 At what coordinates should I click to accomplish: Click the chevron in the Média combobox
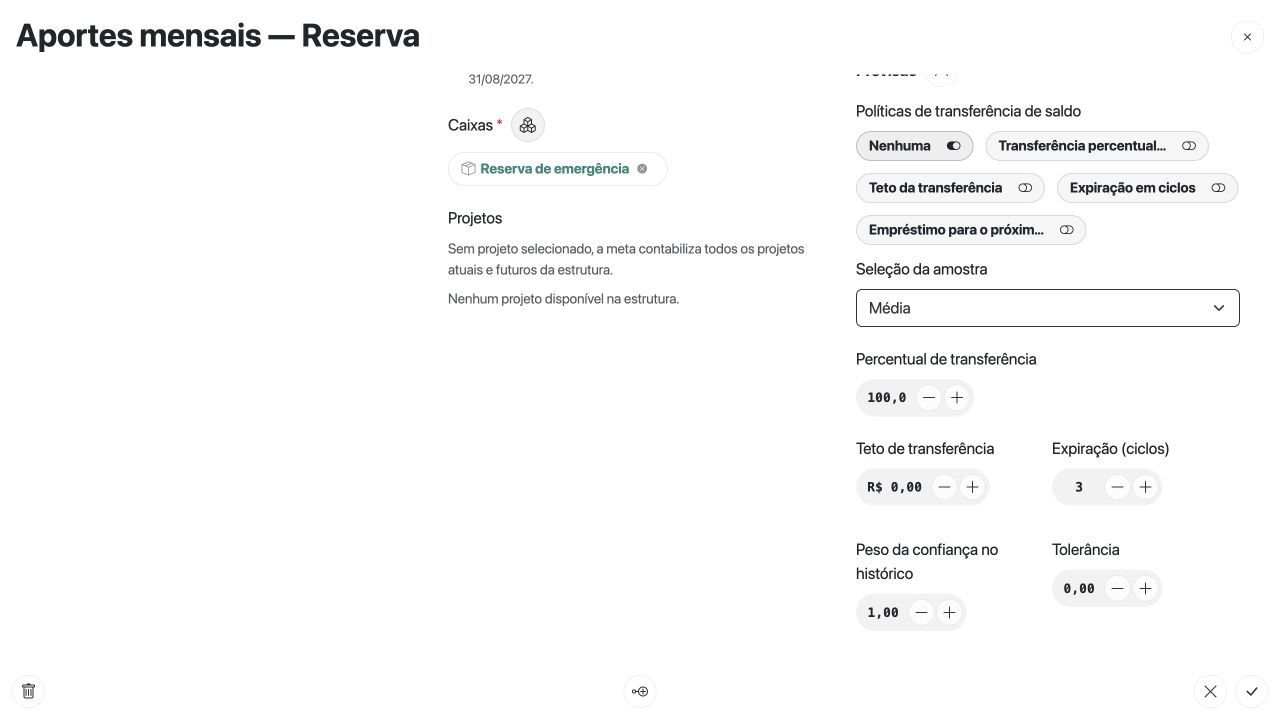coord(1218,308)
